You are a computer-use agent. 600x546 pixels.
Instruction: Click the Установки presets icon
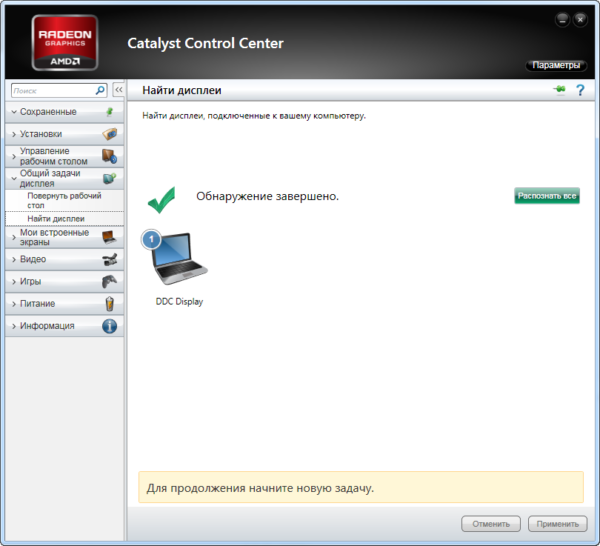tap(110, 134)
